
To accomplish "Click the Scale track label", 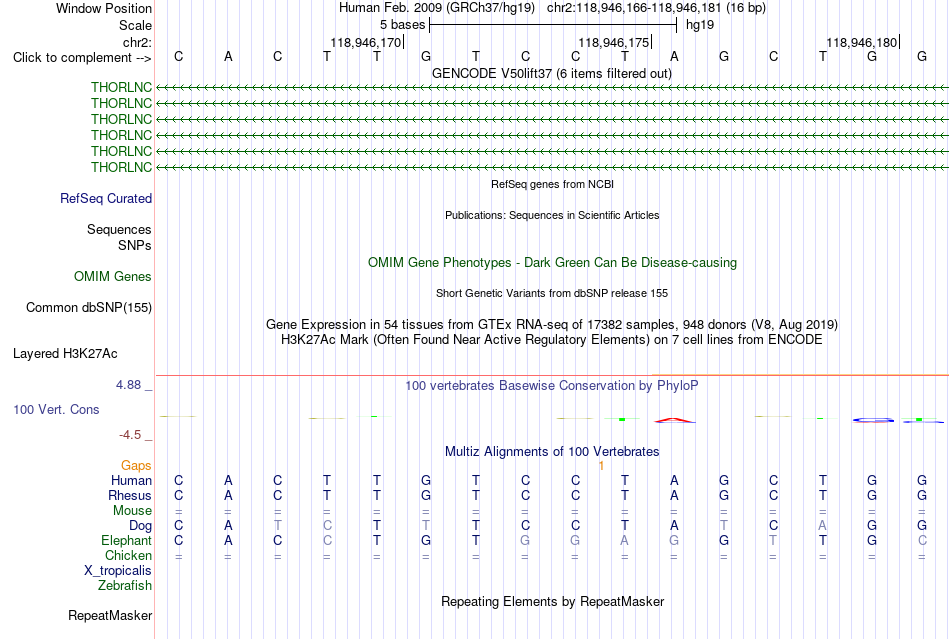I will point(135,25).
